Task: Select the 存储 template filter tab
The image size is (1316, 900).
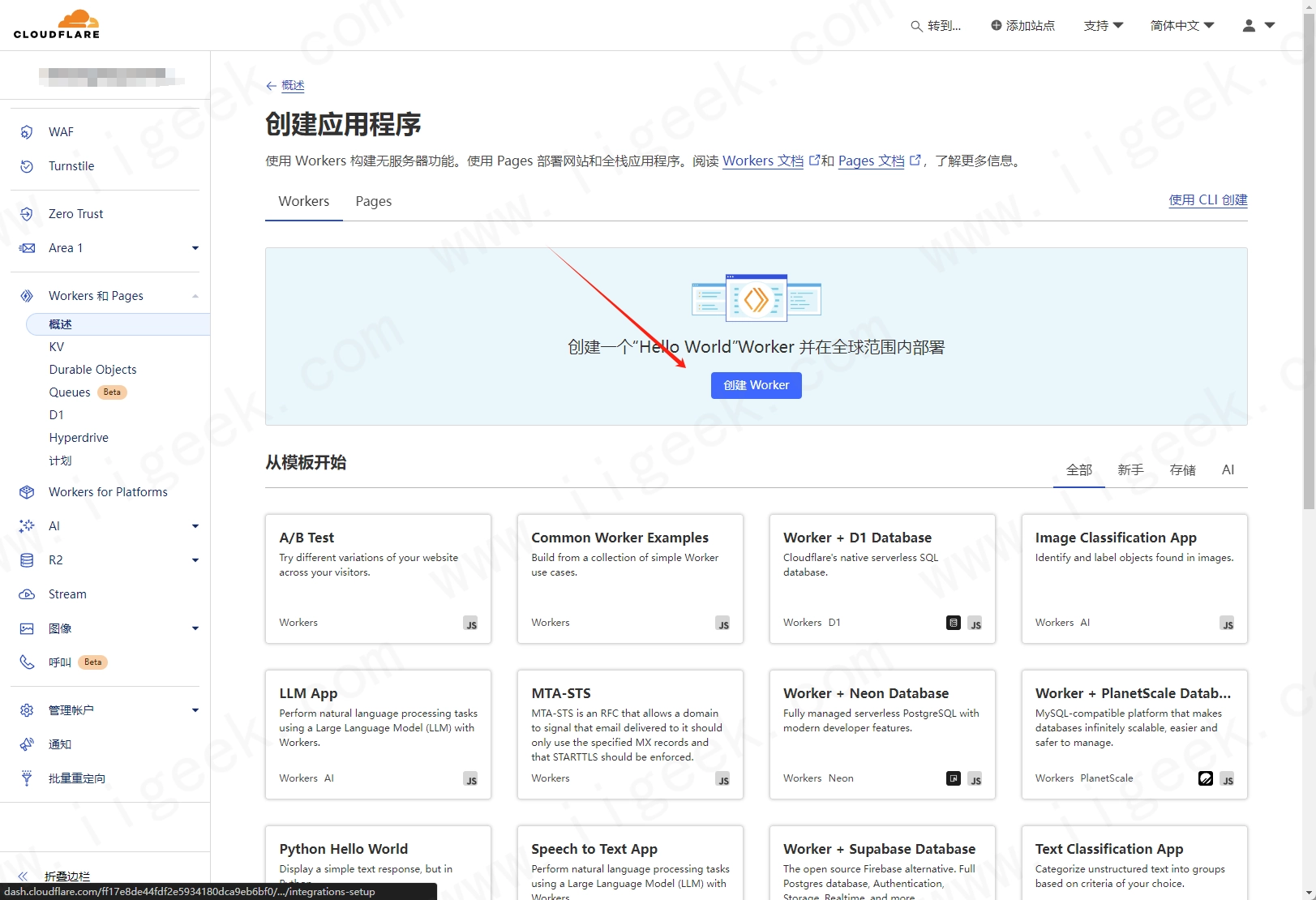Action: (1182, 470)
